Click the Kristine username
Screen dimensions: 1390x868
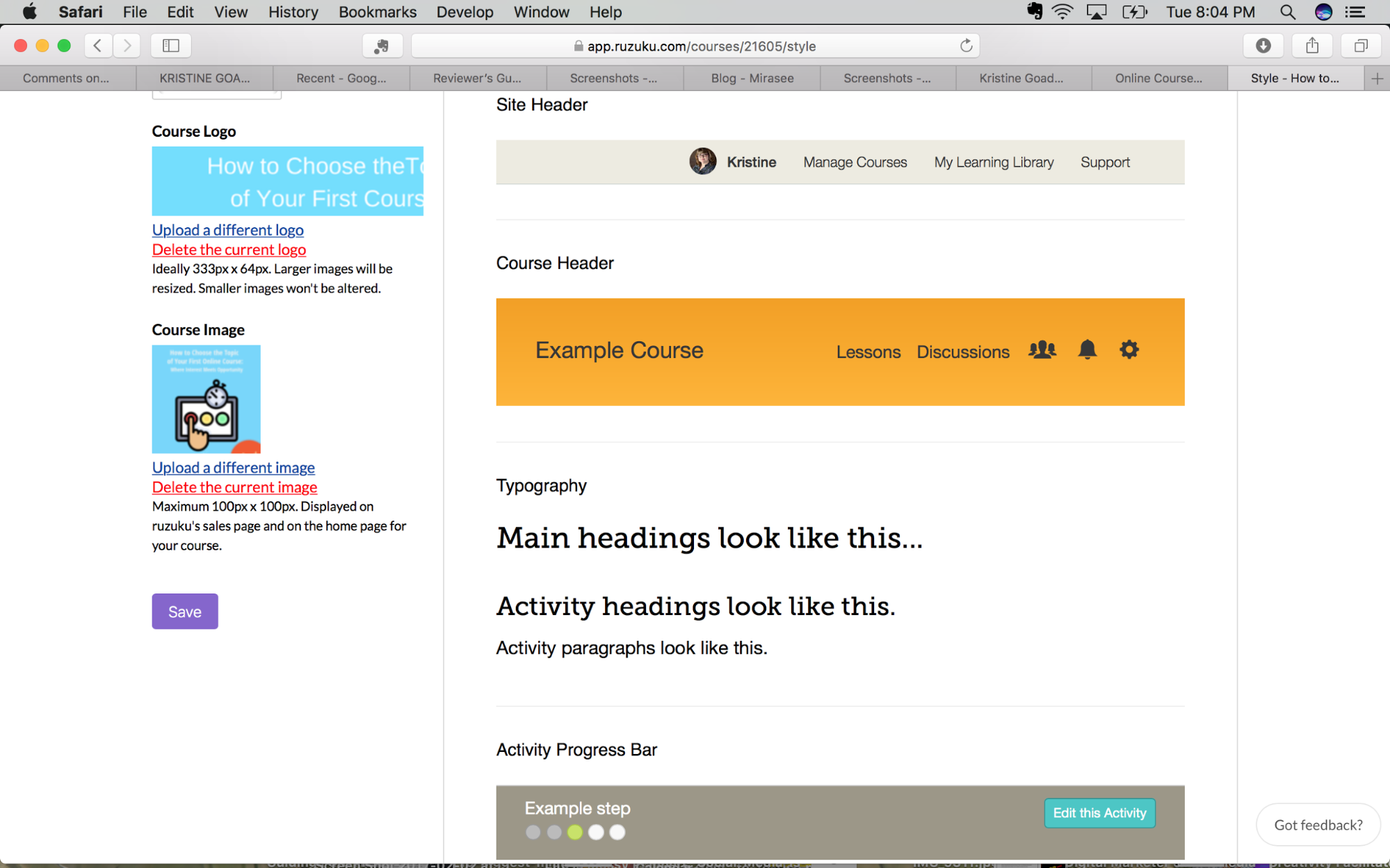(x=751, y=162)
